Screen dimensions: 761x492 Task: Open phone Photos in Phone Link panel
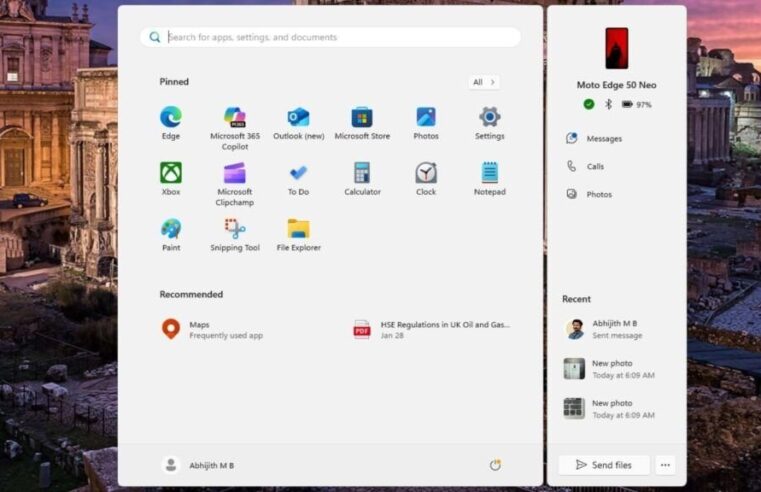tap(589, 194)
